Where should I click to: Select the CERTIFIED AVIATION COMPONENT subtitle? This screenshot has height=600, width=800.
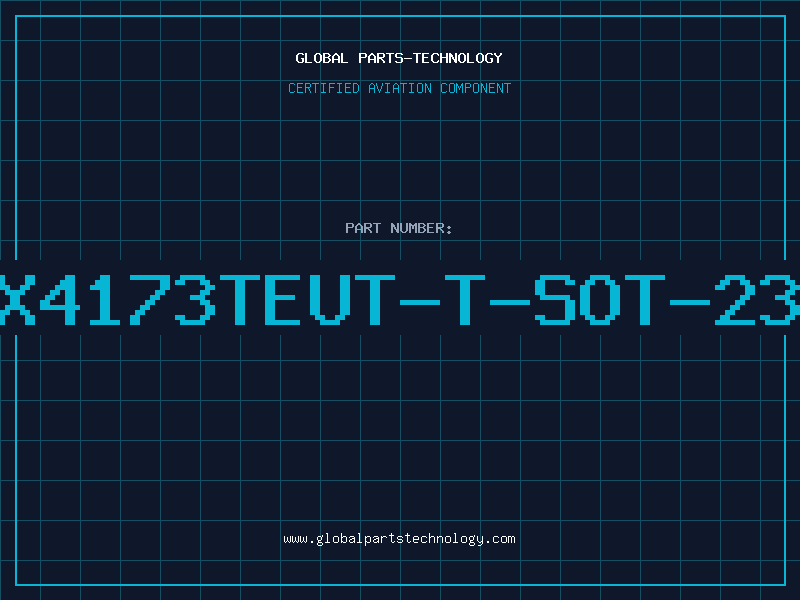tap(399, 88)
